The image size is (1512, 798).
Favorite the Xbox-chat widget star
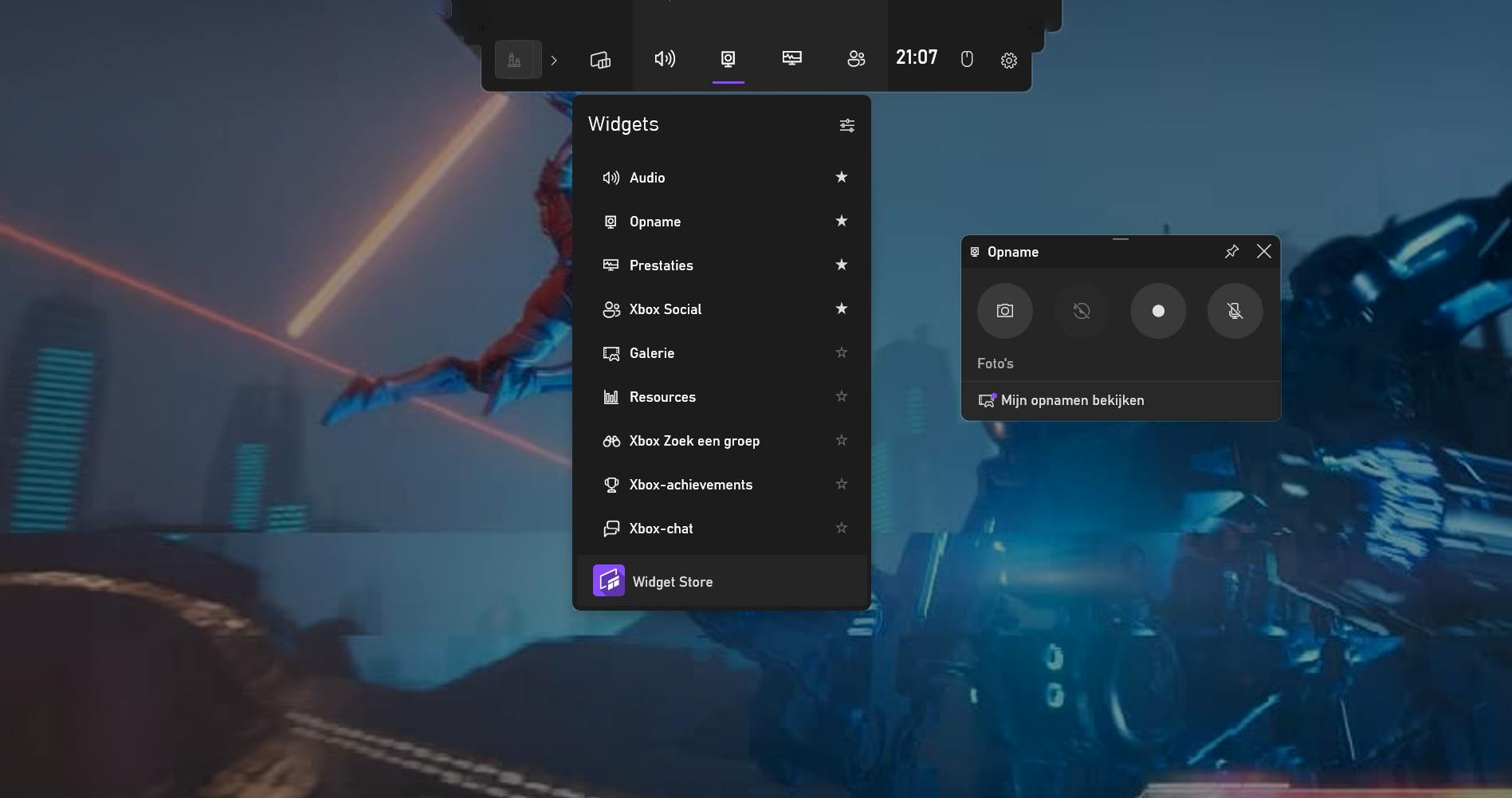(842, 528)
